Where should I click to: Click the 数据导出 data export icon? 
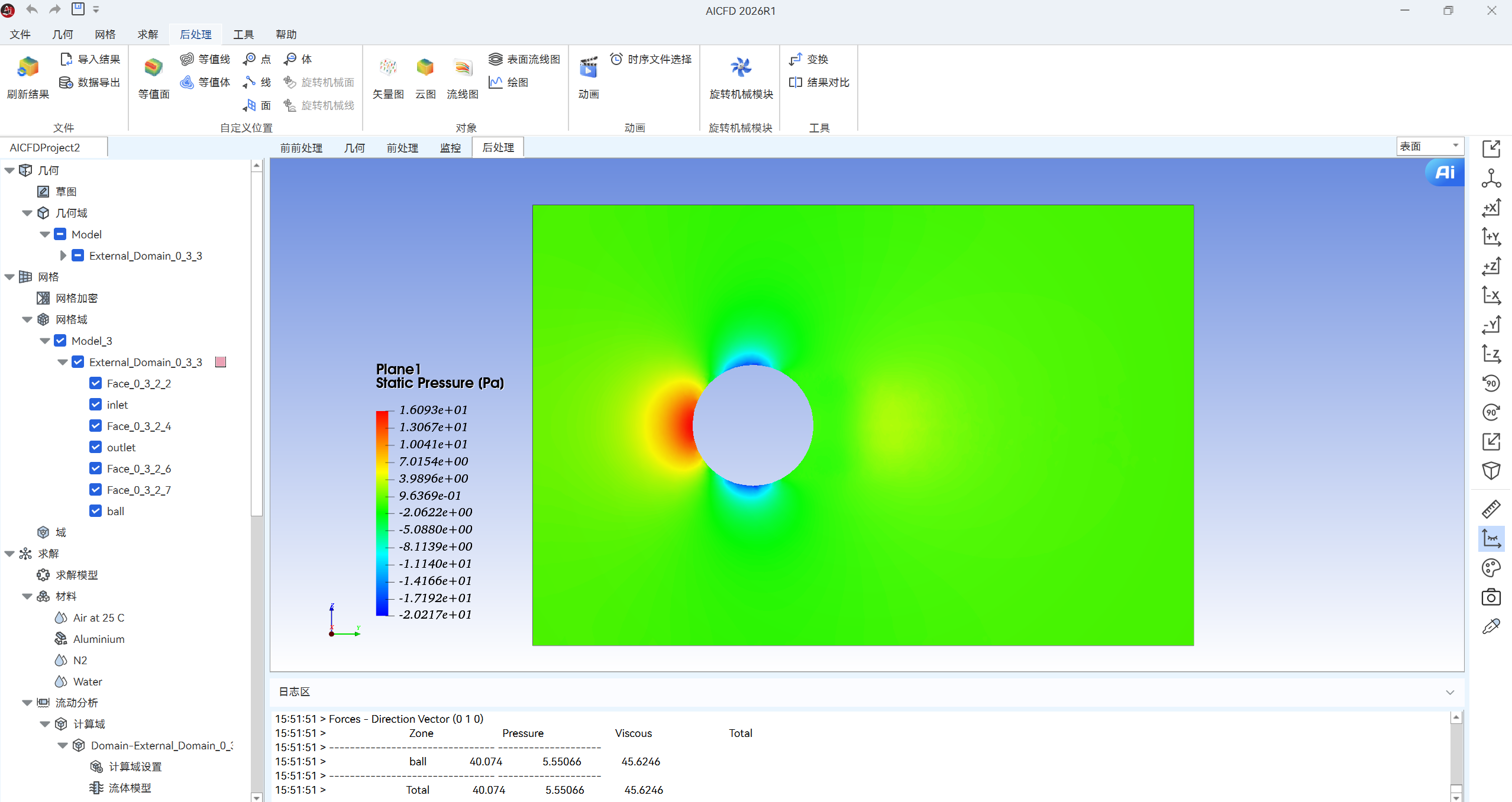[90, 82]
